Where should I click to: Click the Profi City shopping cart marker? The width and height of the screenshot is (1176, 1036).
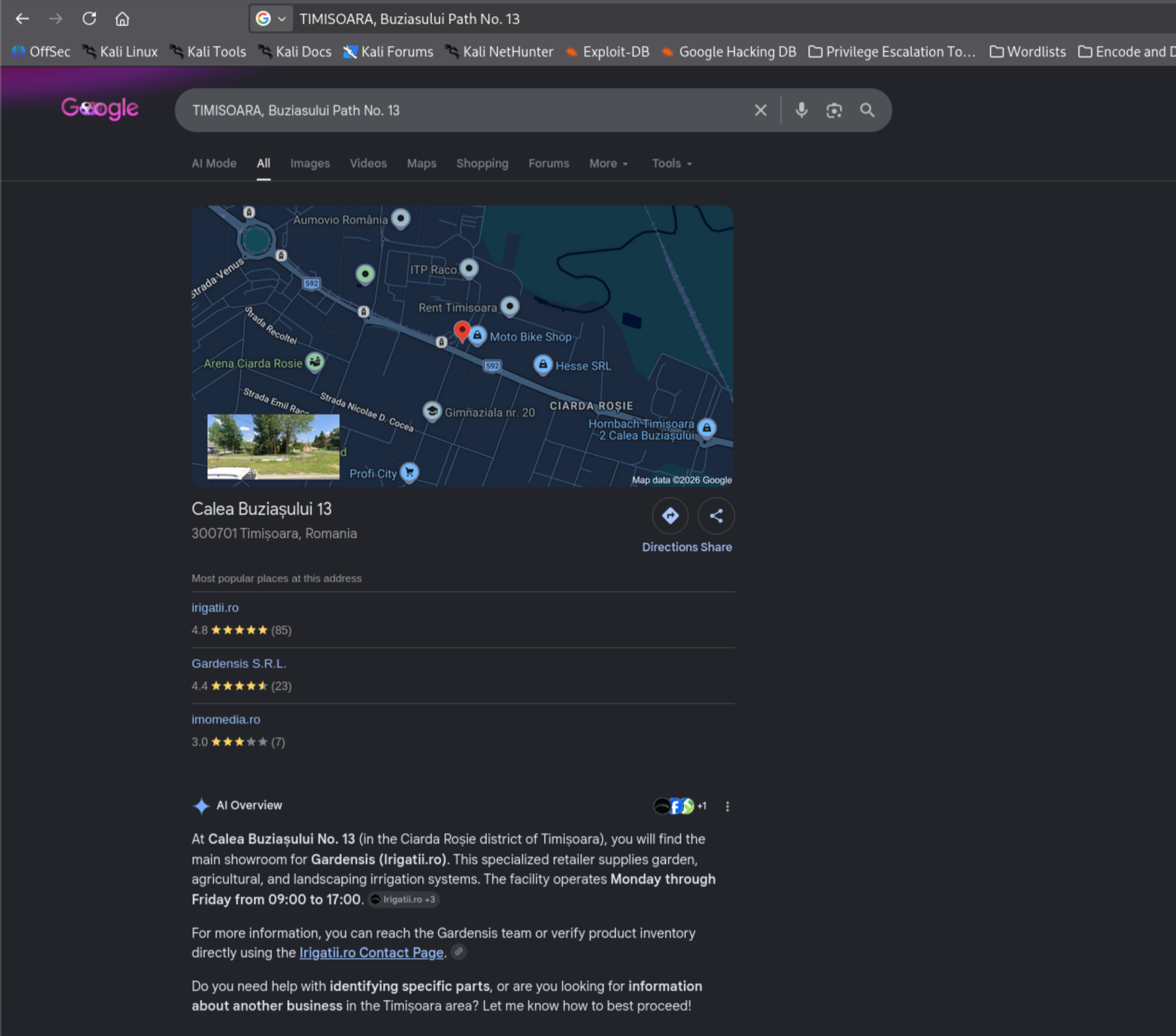409,472
